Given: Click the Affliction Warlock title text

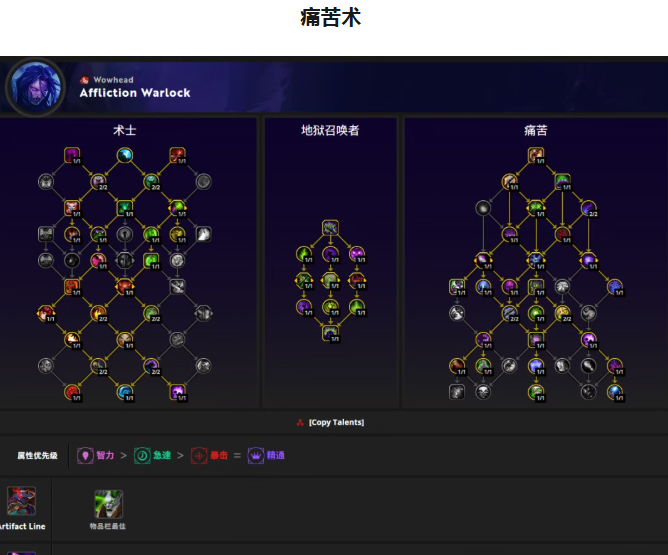Looking at the screenshot, I should (135, 93).
